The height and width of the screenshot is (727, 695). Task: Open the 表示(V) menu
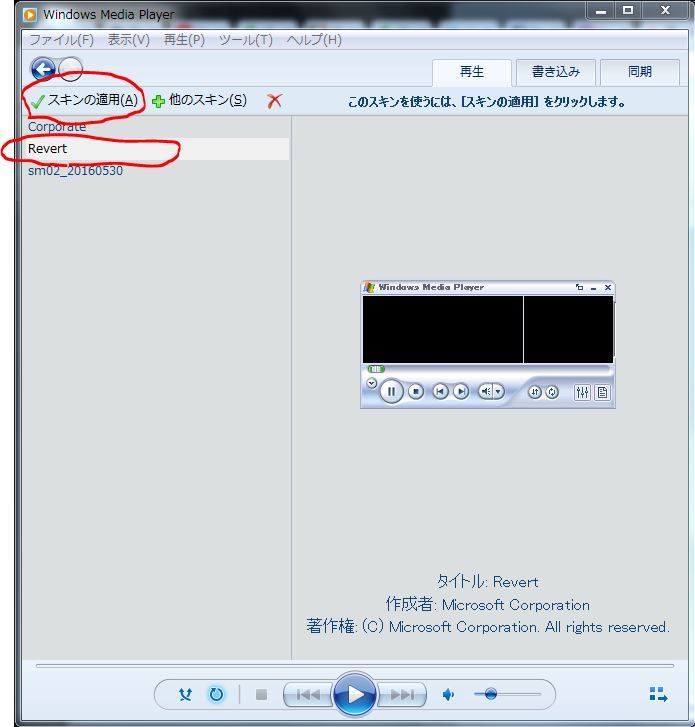(128, 40)
